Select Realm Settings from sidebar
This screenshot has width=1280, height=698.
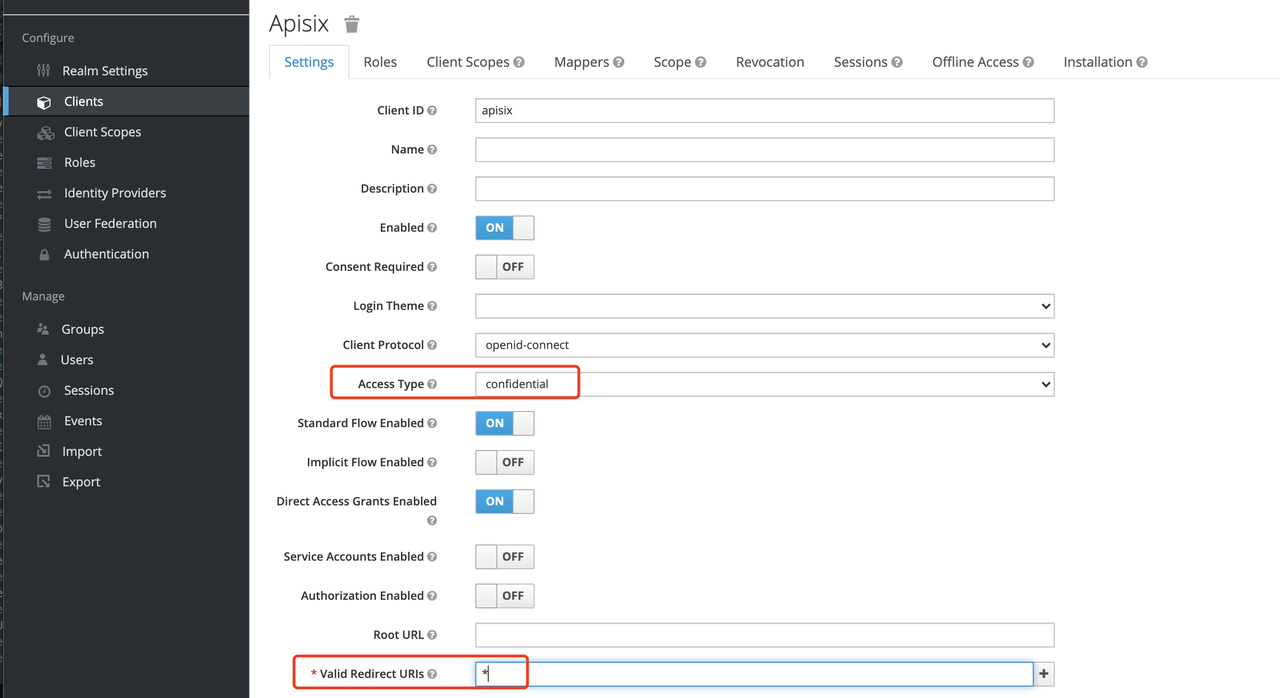[104, 70]
